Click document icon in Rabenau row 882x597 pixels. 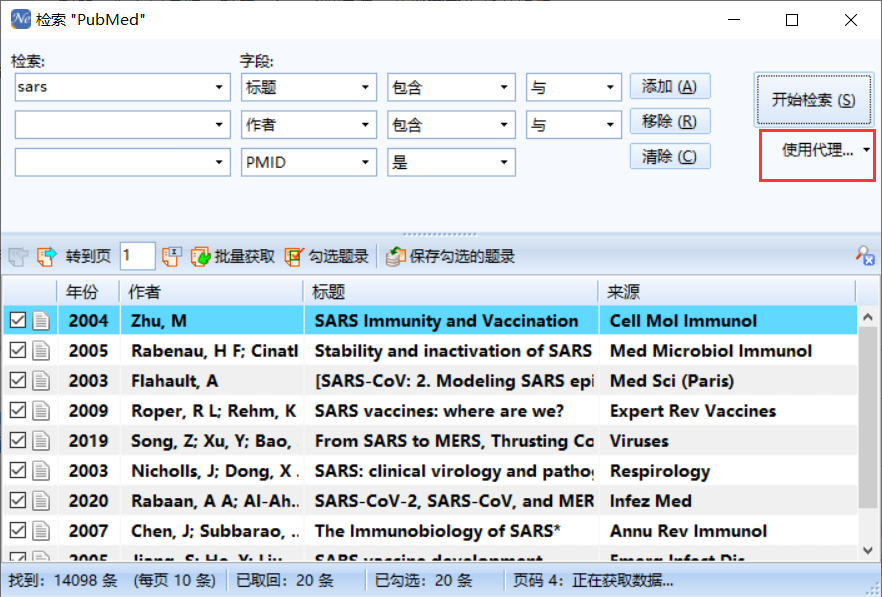click(x=41, y=351)
